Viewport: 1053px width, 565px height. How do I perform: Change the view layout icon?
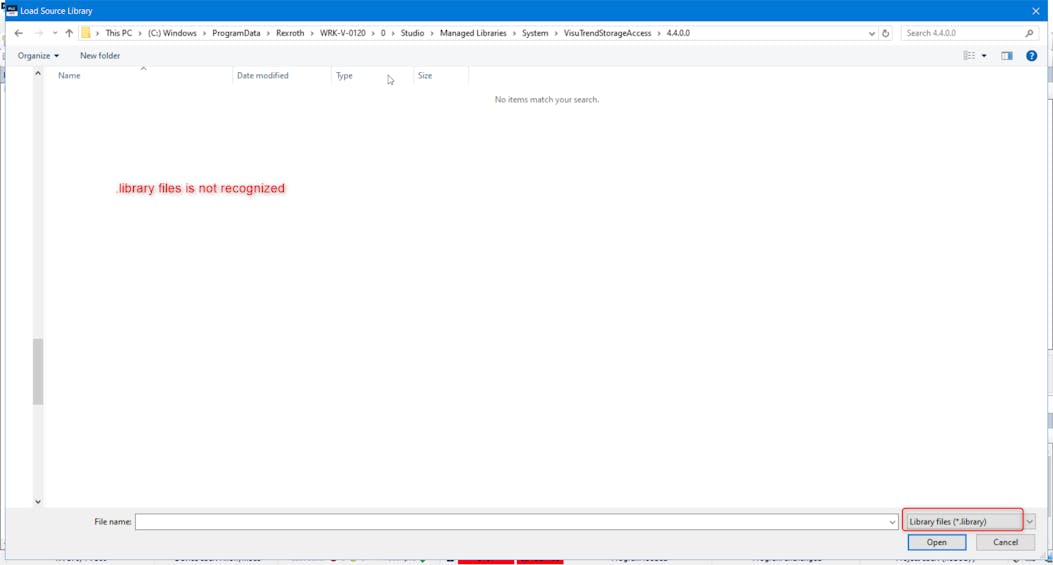point(969,56)
